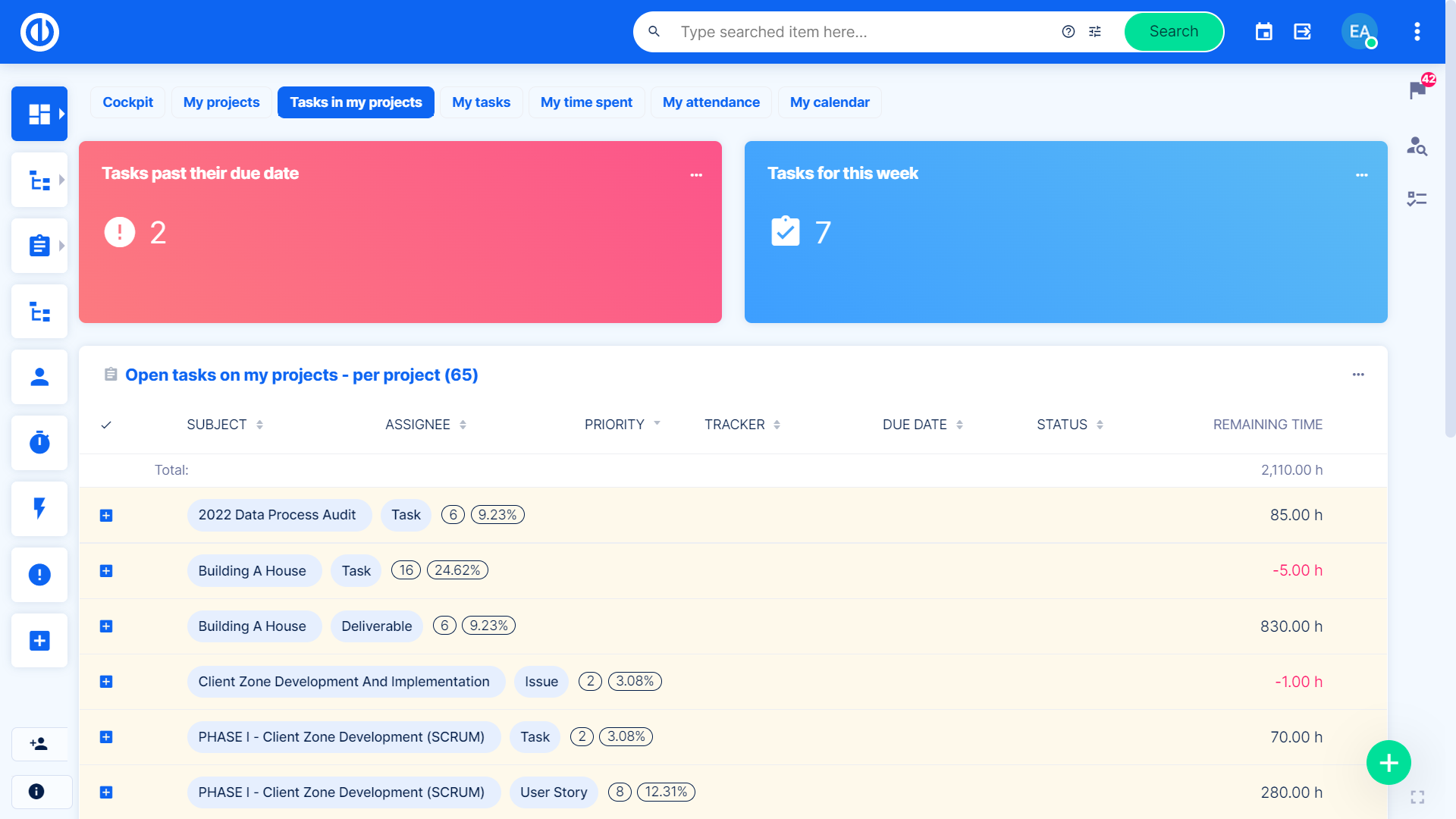Viewport: 1456px width, 819px height.
Task: Click the calendar icon in top bar
Action: click(1263, 32)
